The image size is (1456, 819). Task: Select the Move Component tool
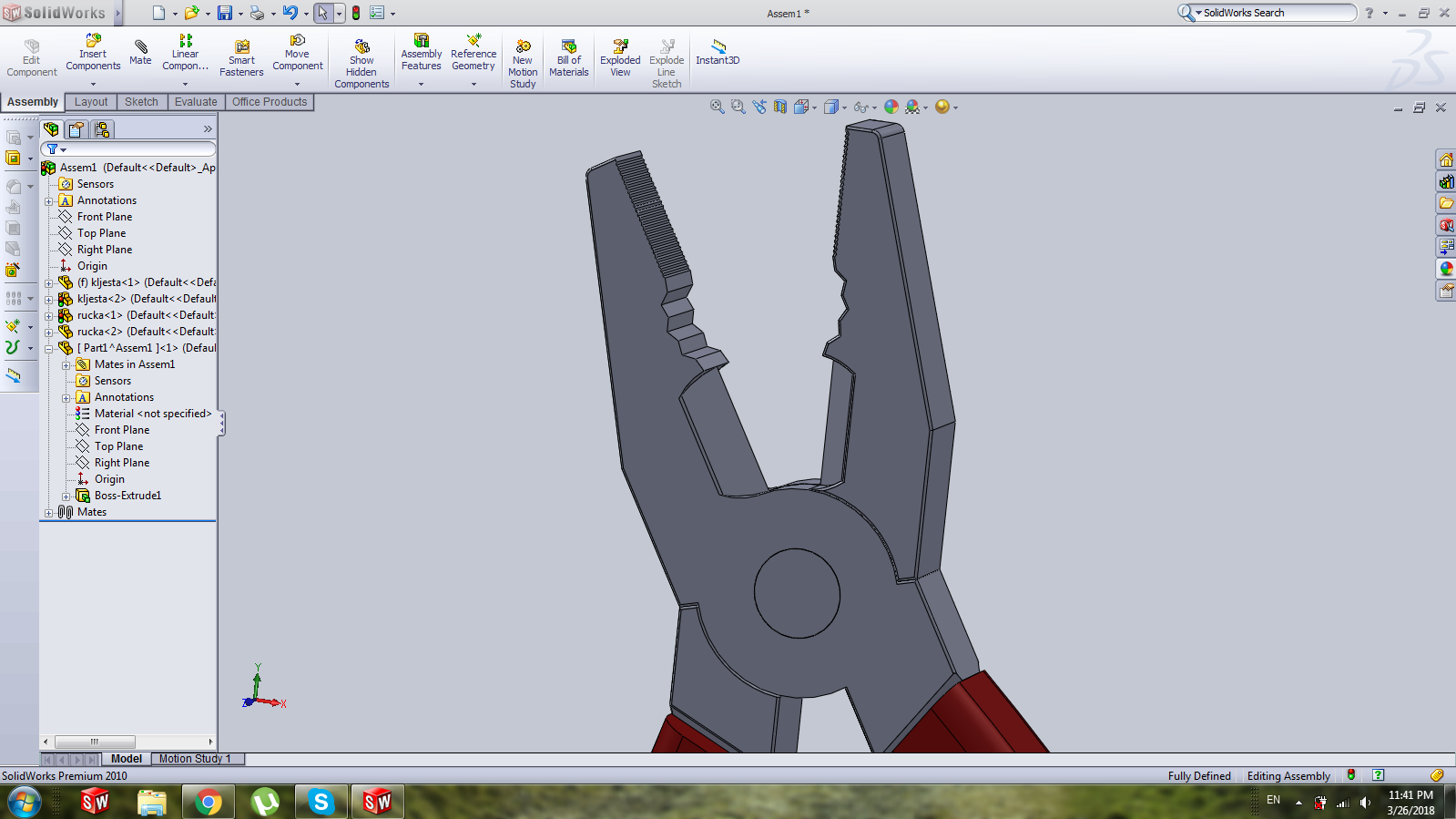pyautogui.click(x=297, y=53)
